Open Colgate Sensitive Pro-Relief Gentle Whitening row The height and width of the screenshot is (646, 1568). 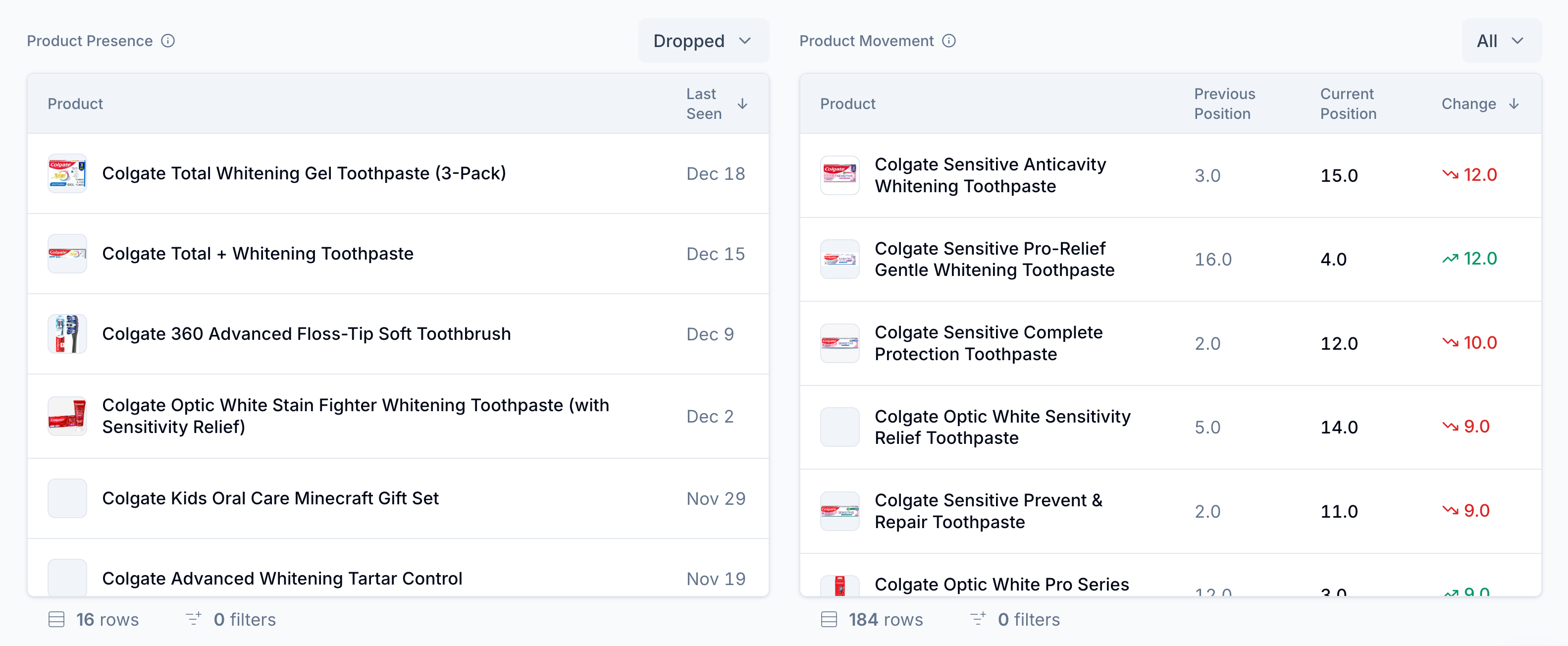coord(994,260)
